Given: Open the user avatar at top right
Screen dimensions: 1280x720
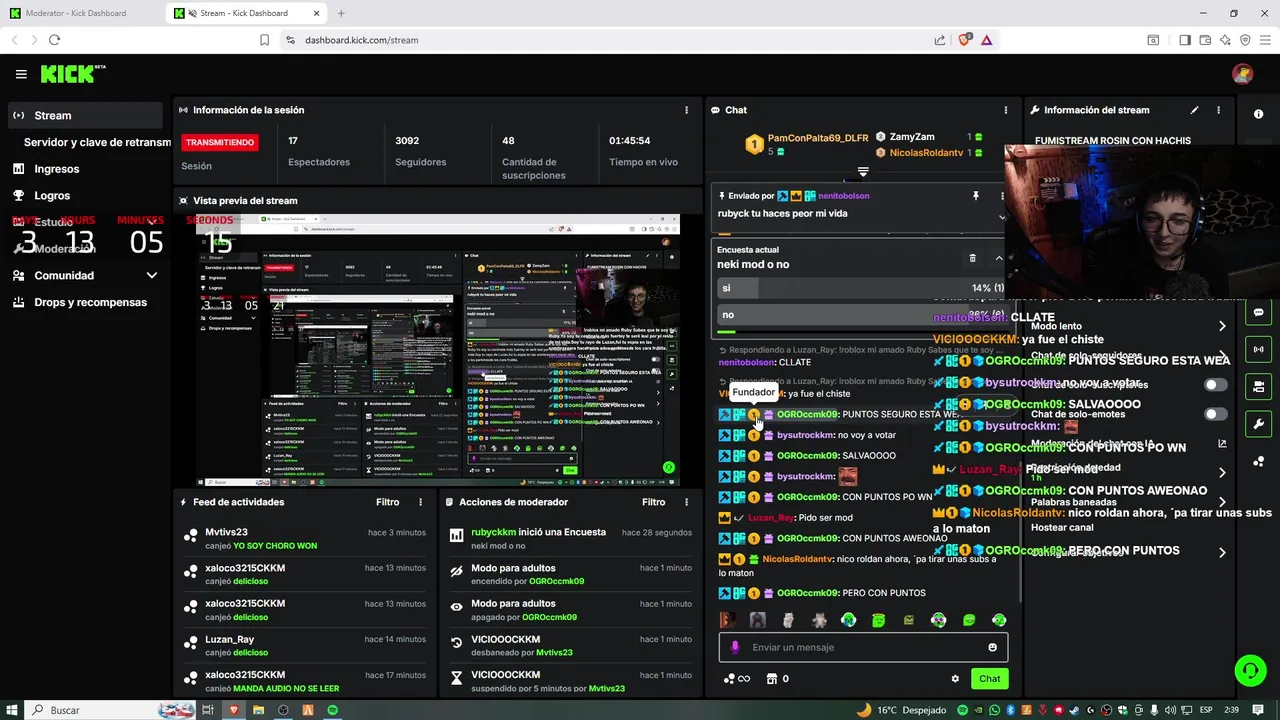Looking at the screenshot, I should pos(1242,74).
